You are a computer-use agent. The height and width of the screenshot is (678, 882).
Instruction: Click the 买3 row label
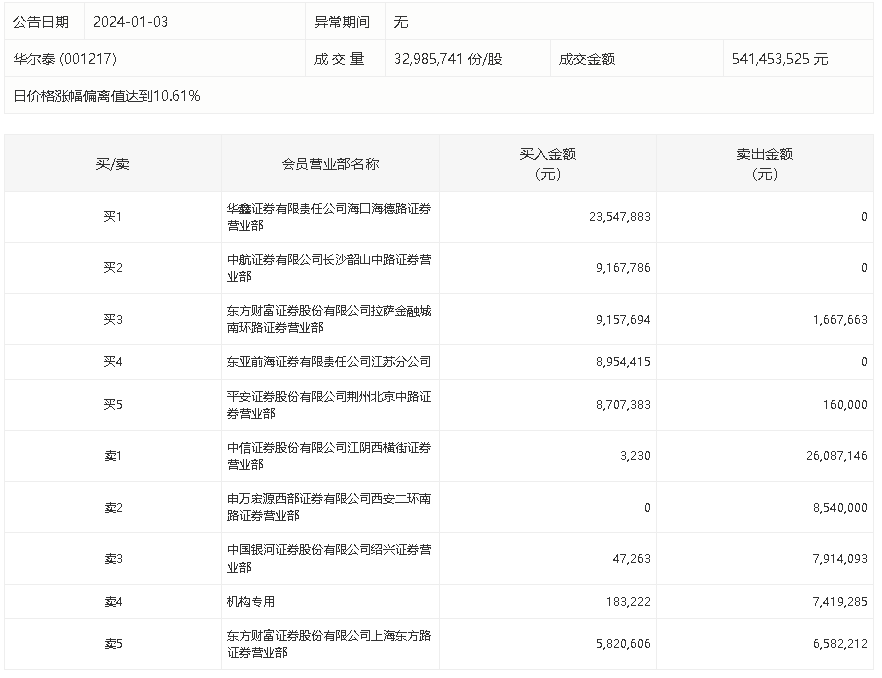pyautogui.click(x=112, y=320)
